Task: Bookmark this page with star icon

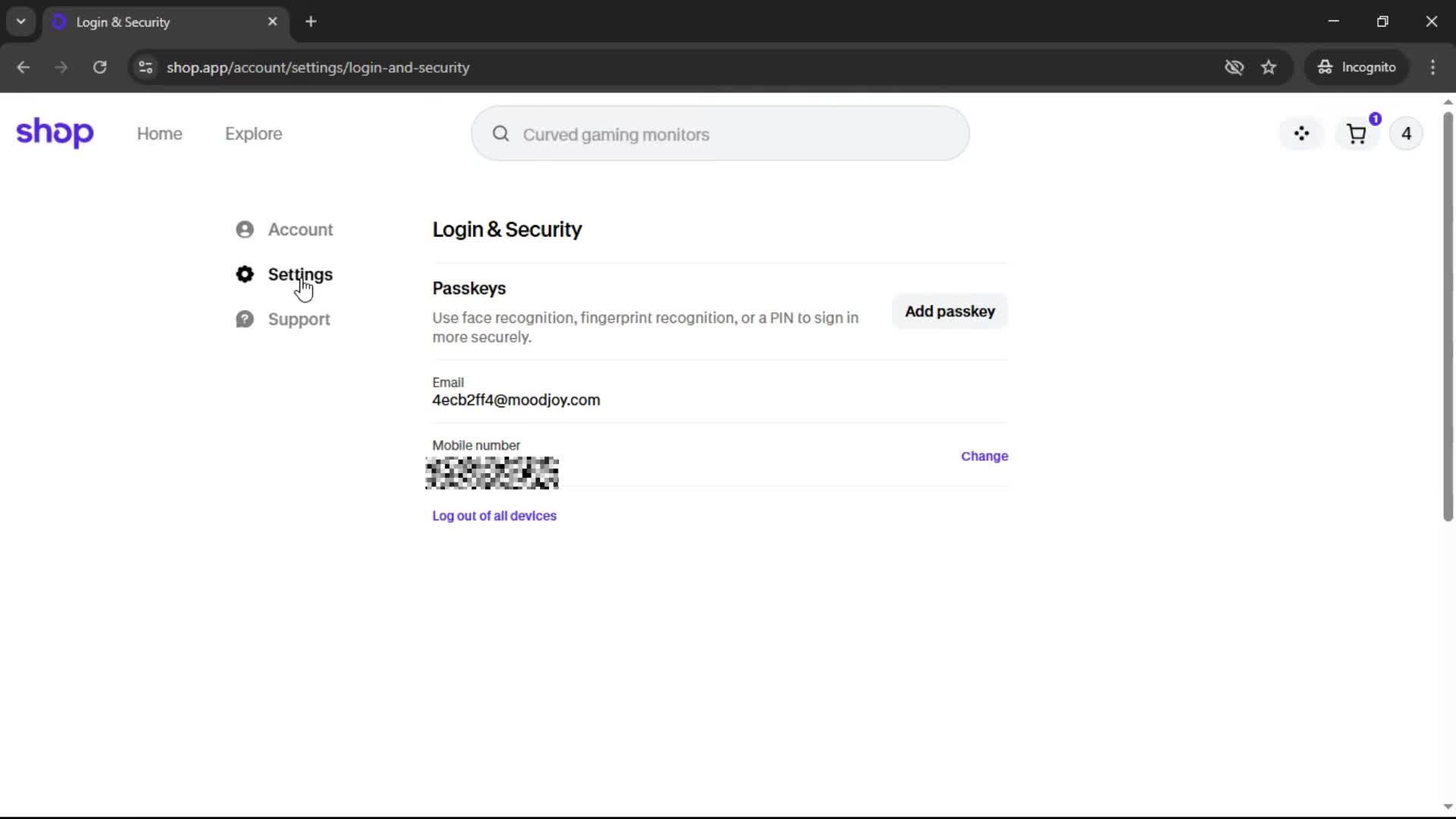Action: 1269,67
